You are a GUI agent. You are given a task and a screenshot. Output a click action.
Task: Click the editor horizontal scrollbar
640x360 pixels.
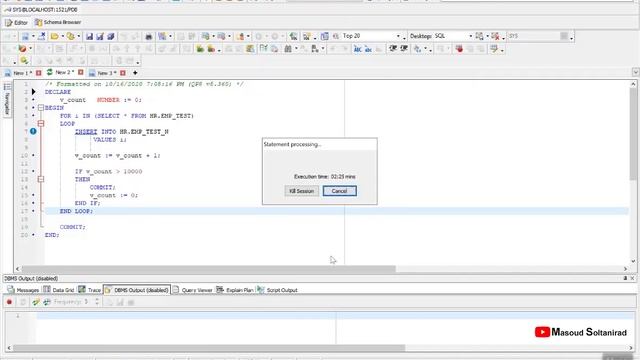pyautogui.click(x=208, y=269)
